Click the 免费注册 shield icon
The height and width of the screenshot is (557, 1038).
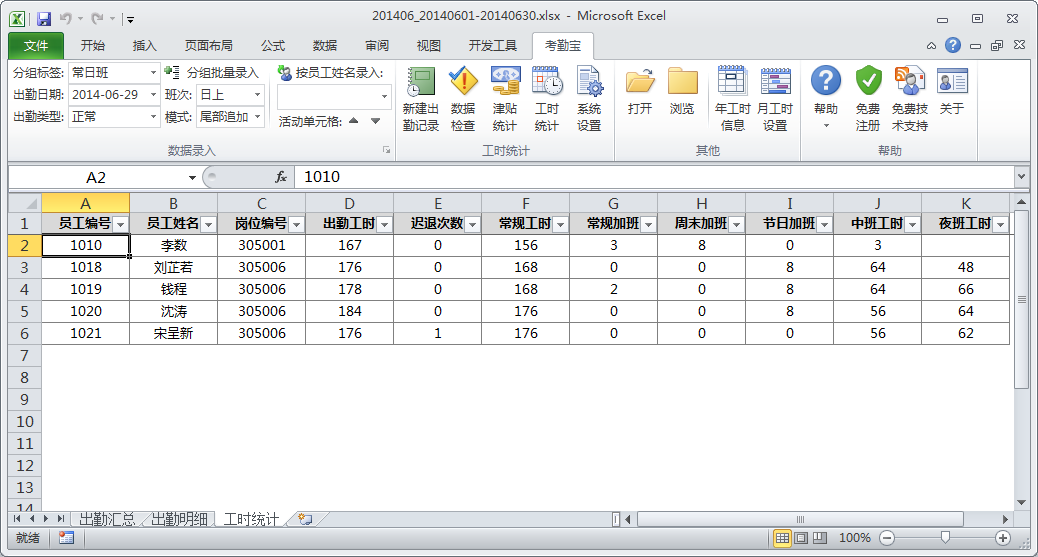(x=868, y=99)
